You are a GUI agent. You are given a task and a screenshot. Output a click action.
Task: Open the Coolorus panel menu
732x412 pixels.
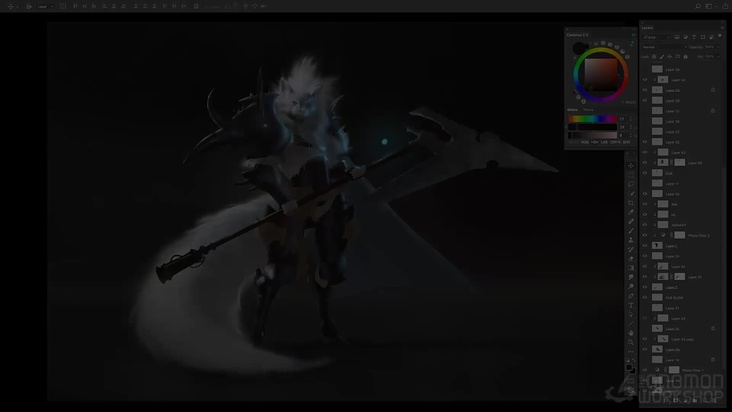(x=633, y=35)
